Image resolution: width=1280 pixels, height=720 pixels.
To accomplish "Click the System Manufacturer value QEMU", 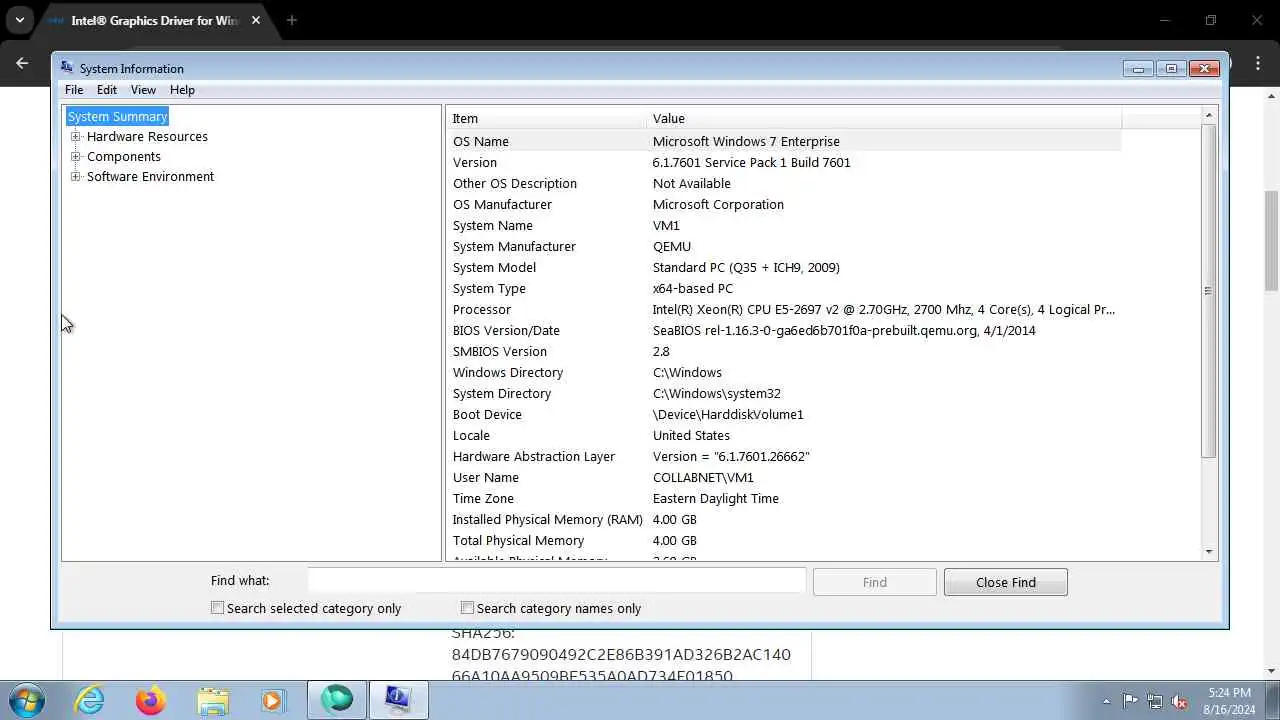I will coord(672,246).
